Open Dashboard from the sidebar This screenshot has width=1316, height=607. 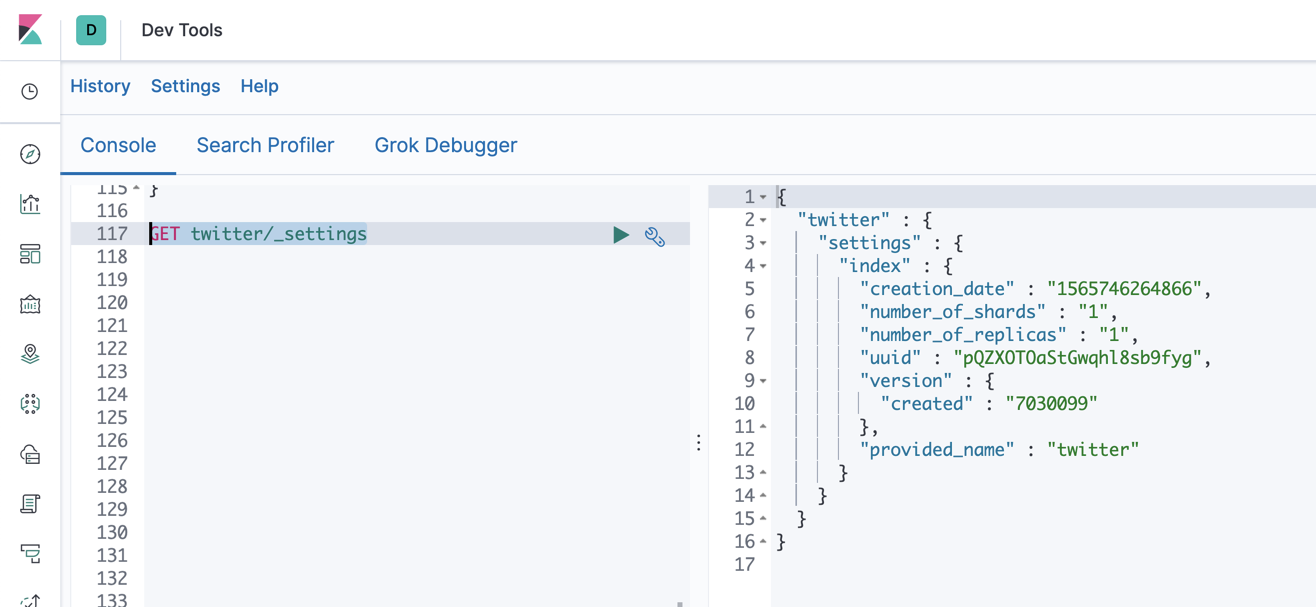coord(29,254)
